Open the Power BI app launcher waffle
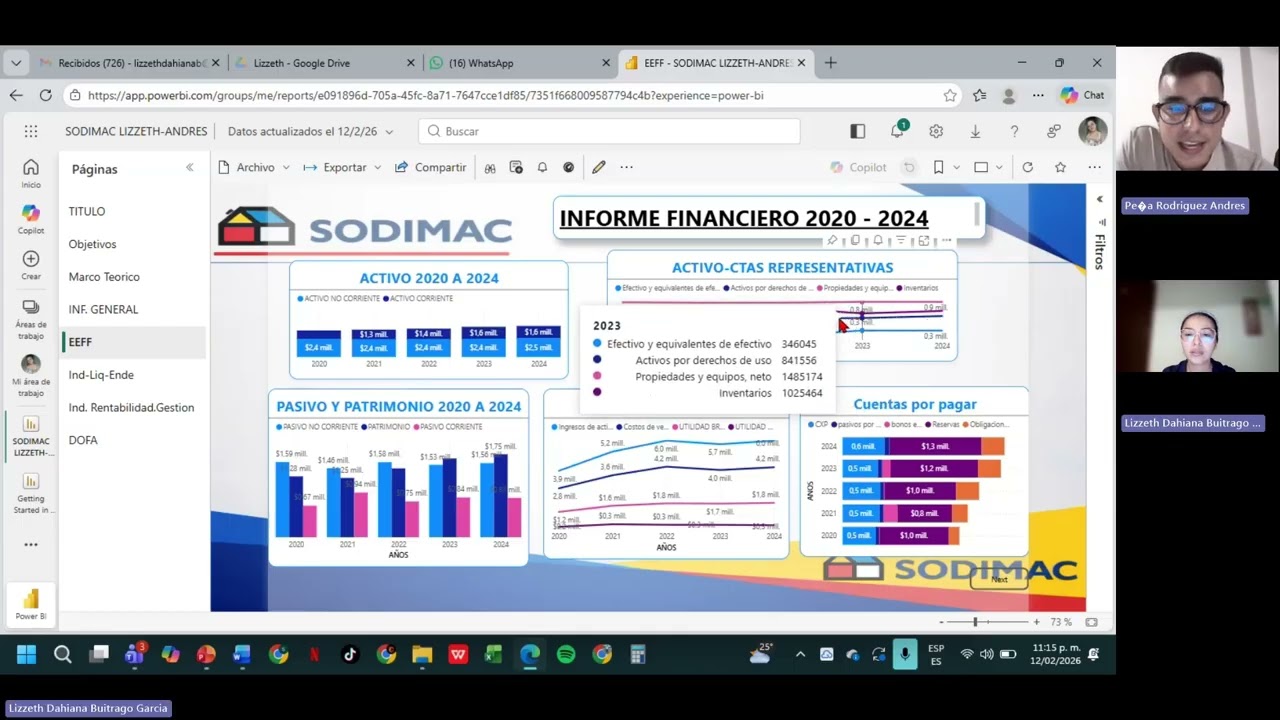 click(x=31, y=131)
